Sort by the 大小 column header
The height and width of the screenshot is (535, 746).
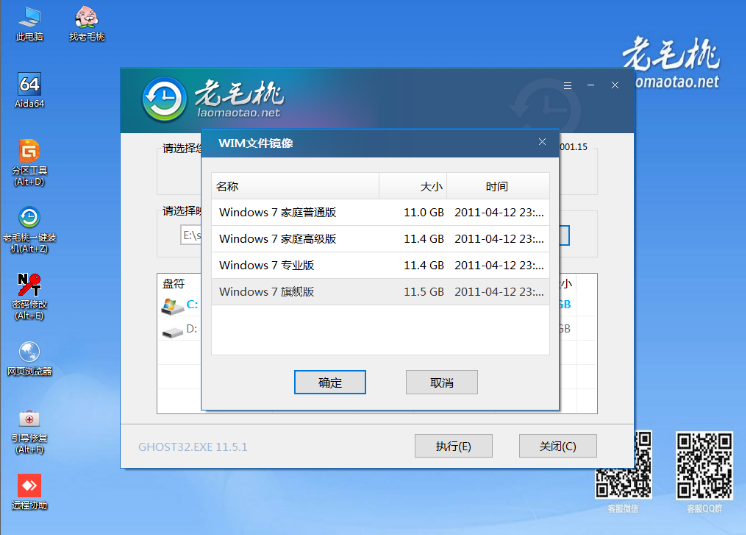pos(413,186)
